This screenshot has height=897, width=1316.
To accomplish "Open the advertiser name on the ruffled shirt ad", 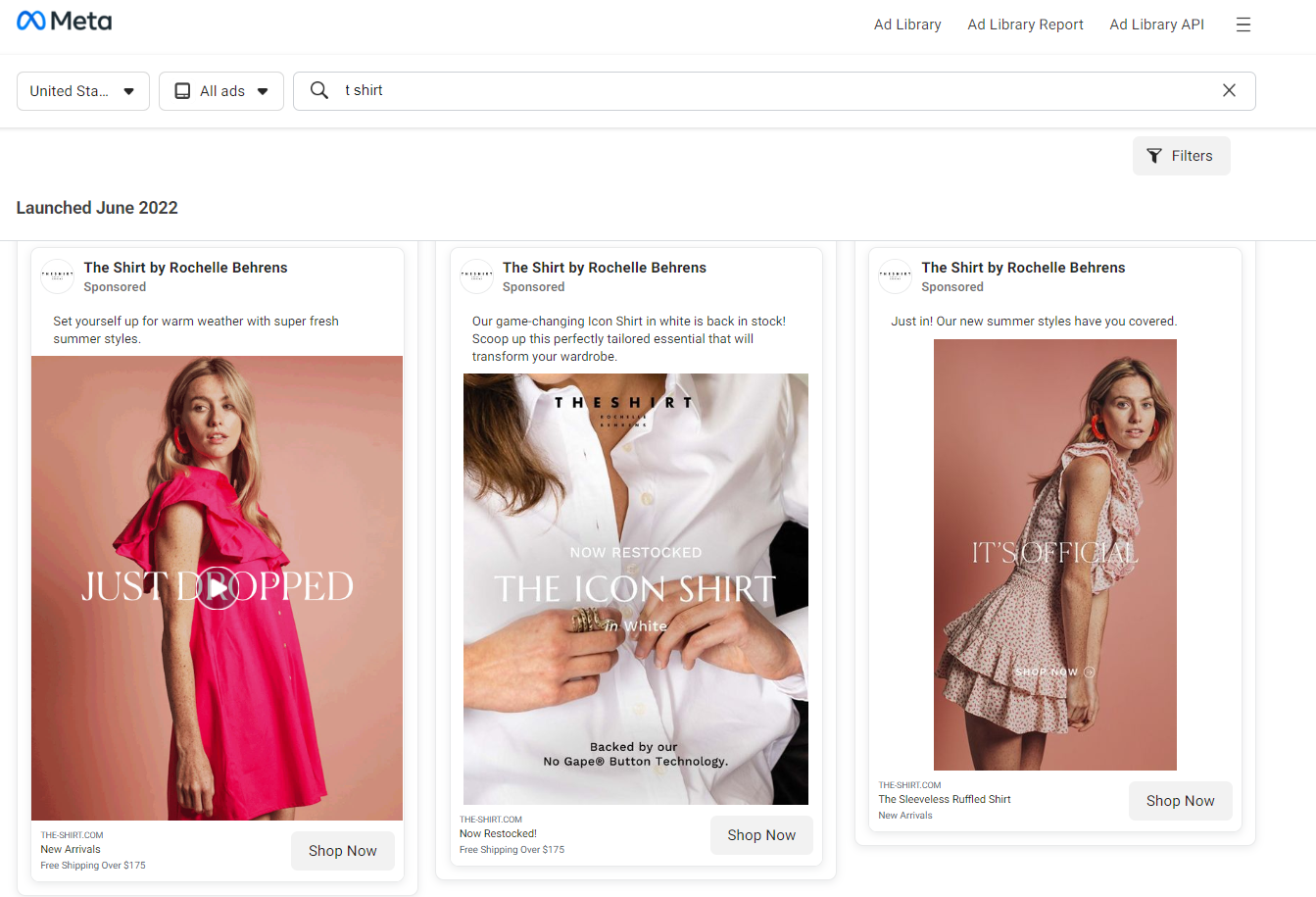I will click(x=1023, y=268).
